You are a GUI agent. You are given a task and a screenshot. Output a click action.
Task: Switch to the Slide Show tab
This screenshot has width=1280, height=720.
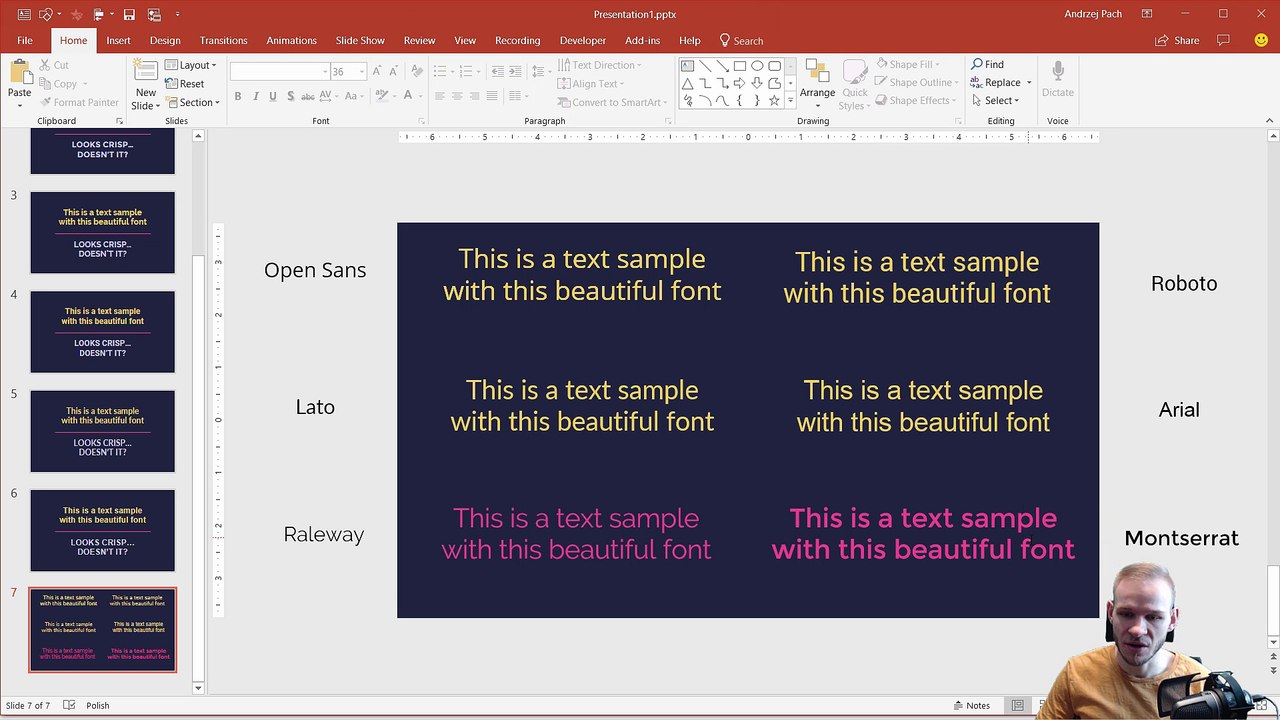click(x=360, y=40)
